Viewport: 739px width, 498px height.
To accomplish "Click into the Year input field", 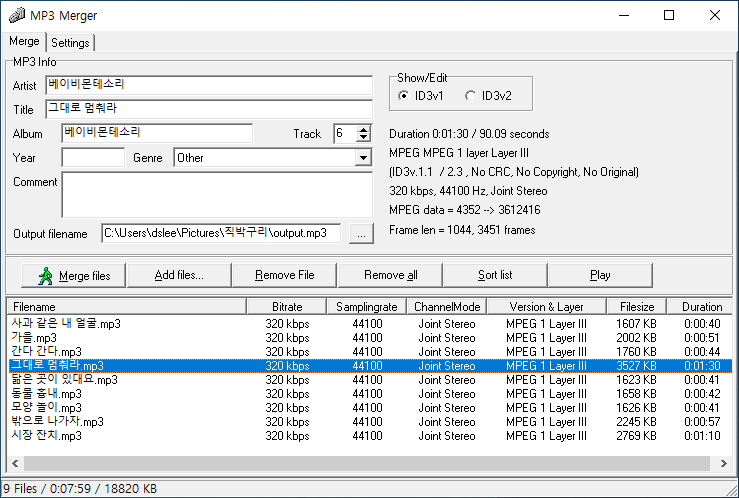I will (x=93, y=158).
